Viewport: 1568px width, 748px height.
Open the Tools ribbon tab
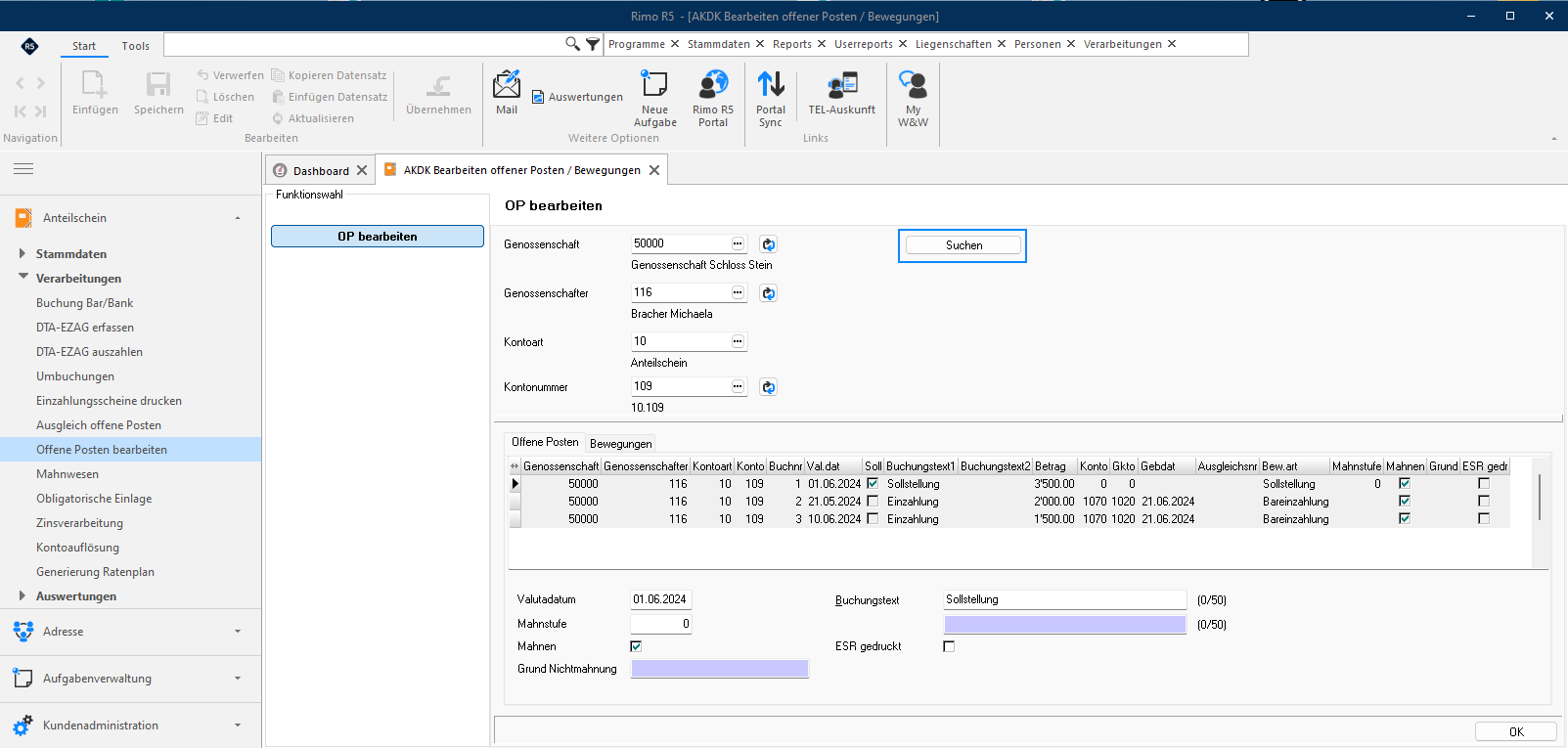click(136, 46)
